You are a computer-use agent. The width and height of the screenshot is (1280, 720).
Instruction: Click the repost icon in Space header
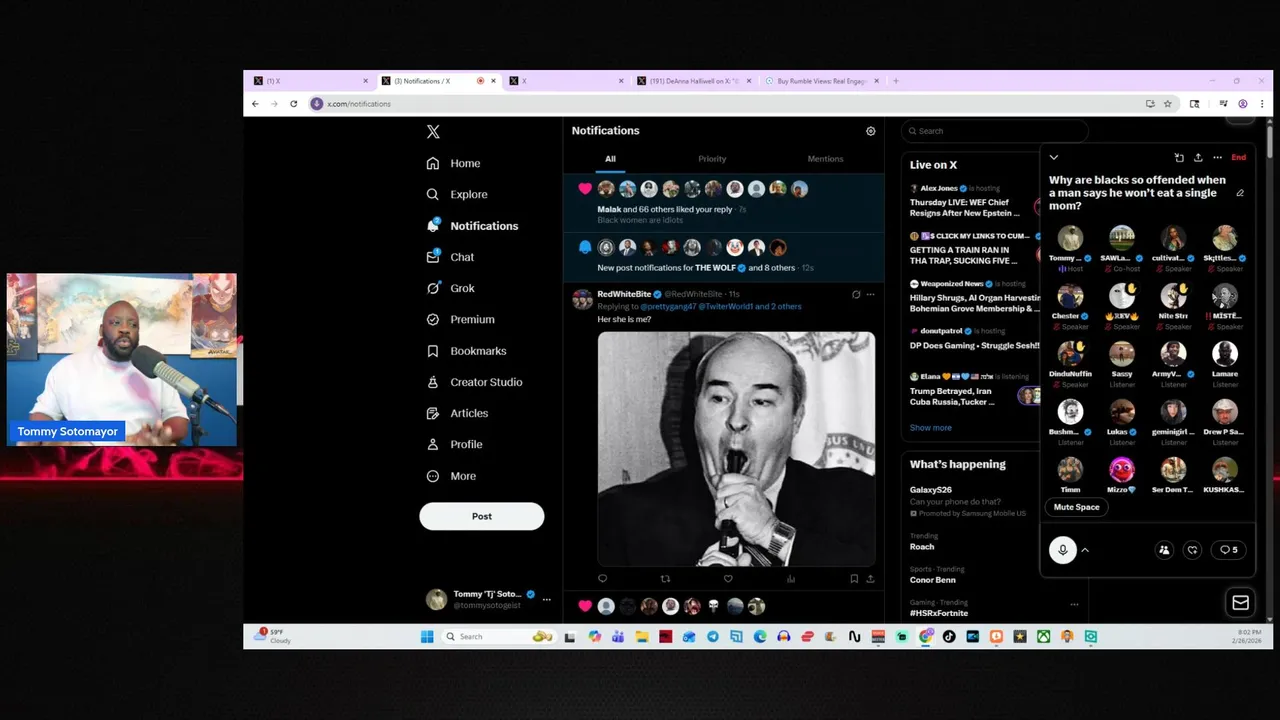click(x=1179, y=157)
